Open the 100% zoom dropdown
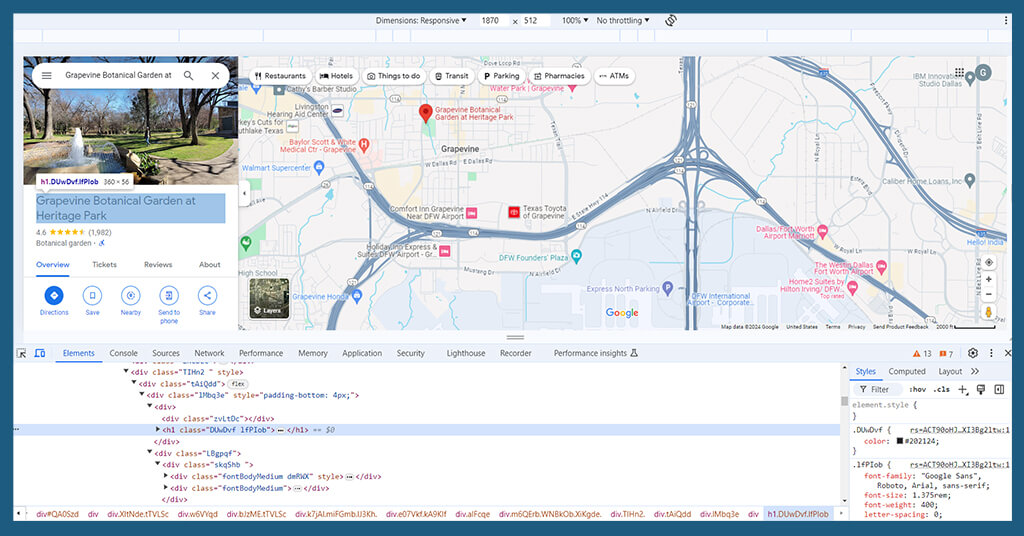This screenshot has height=536, width=1024. [x=575, y=21]
